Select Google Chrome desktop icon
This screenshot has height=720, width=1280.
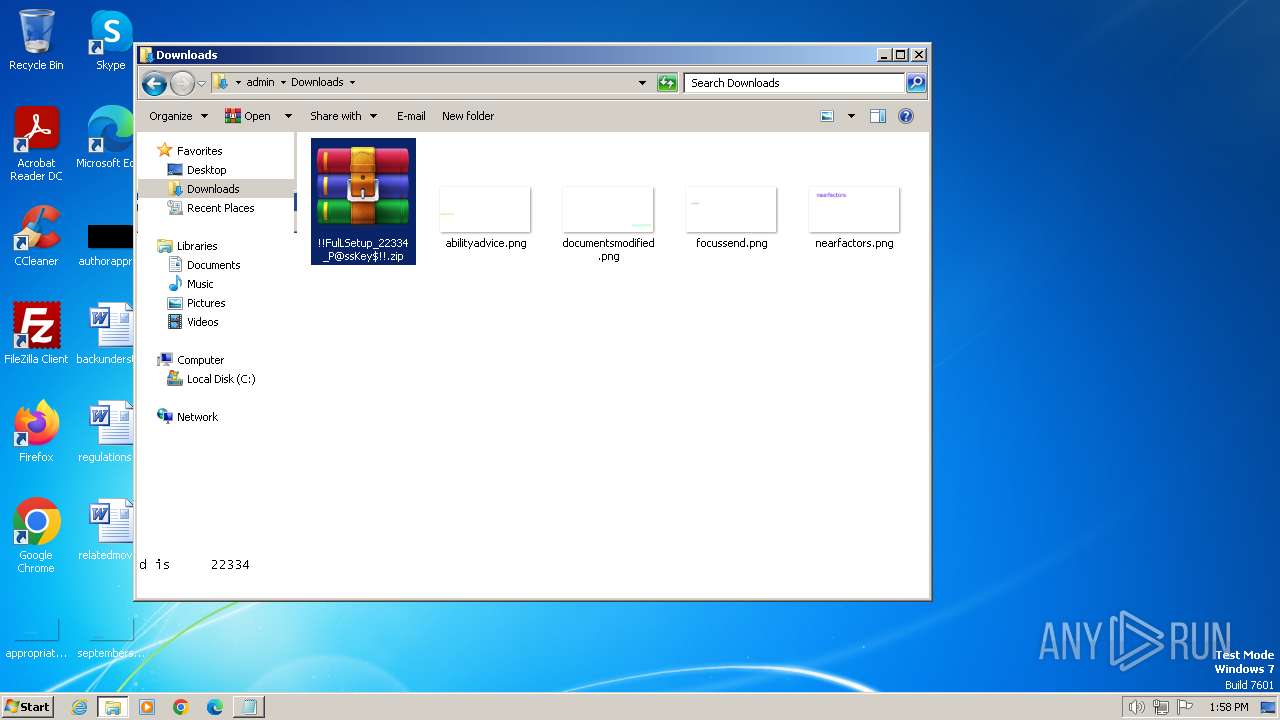pos(36,536)
